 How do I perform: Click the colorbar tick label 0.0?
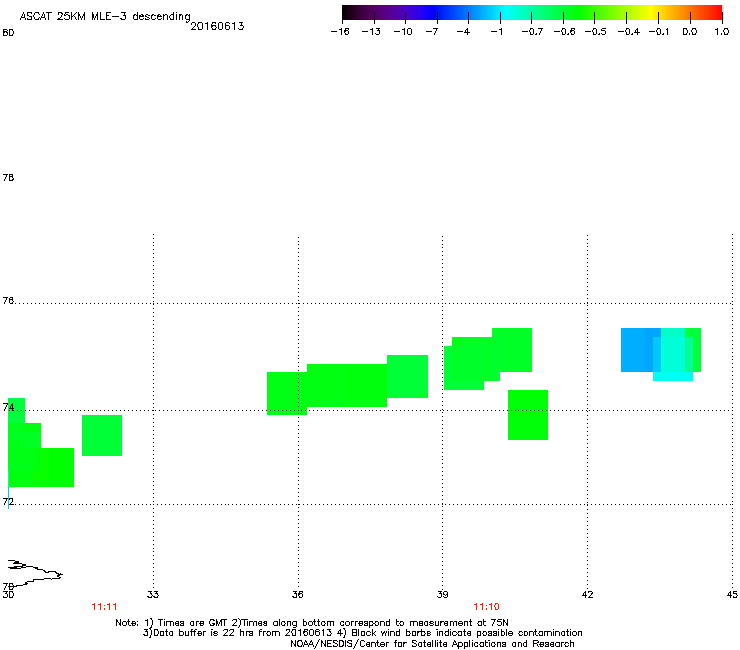[x=690, y=32]
